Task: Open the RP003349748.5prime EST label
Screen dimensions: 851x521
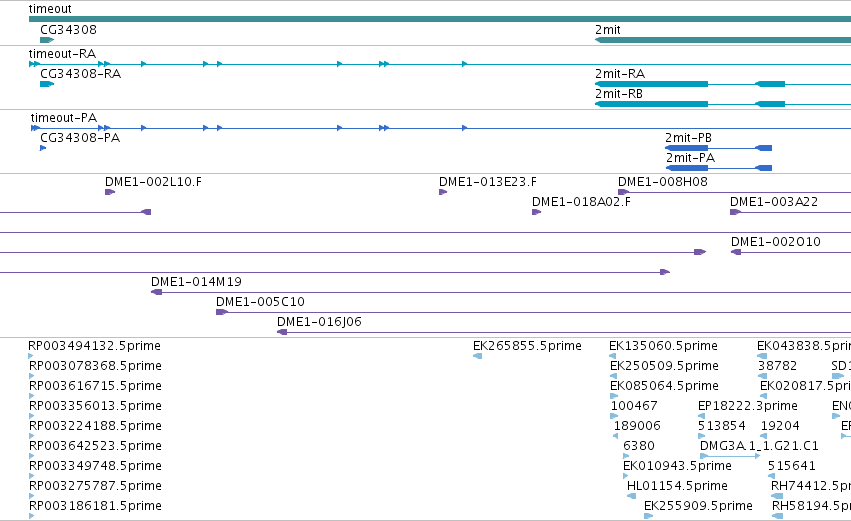Action: pos(95,466)
